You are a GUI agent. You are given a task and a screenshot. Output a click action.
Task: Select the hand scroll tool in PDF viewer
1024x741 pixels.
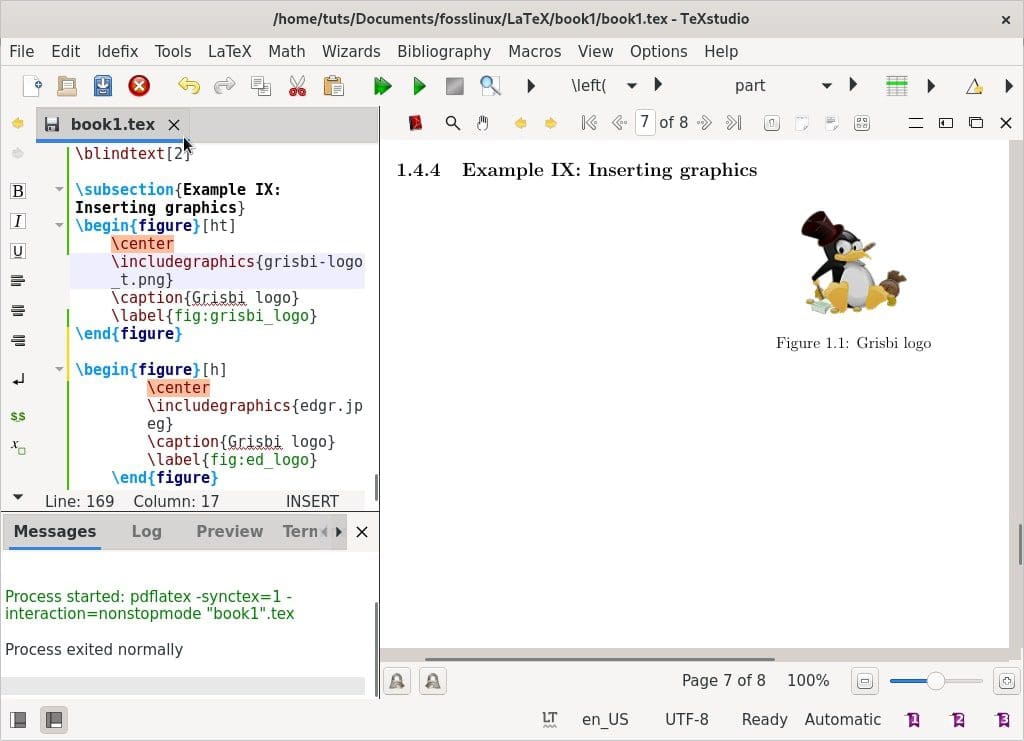[x=482, y=123]
